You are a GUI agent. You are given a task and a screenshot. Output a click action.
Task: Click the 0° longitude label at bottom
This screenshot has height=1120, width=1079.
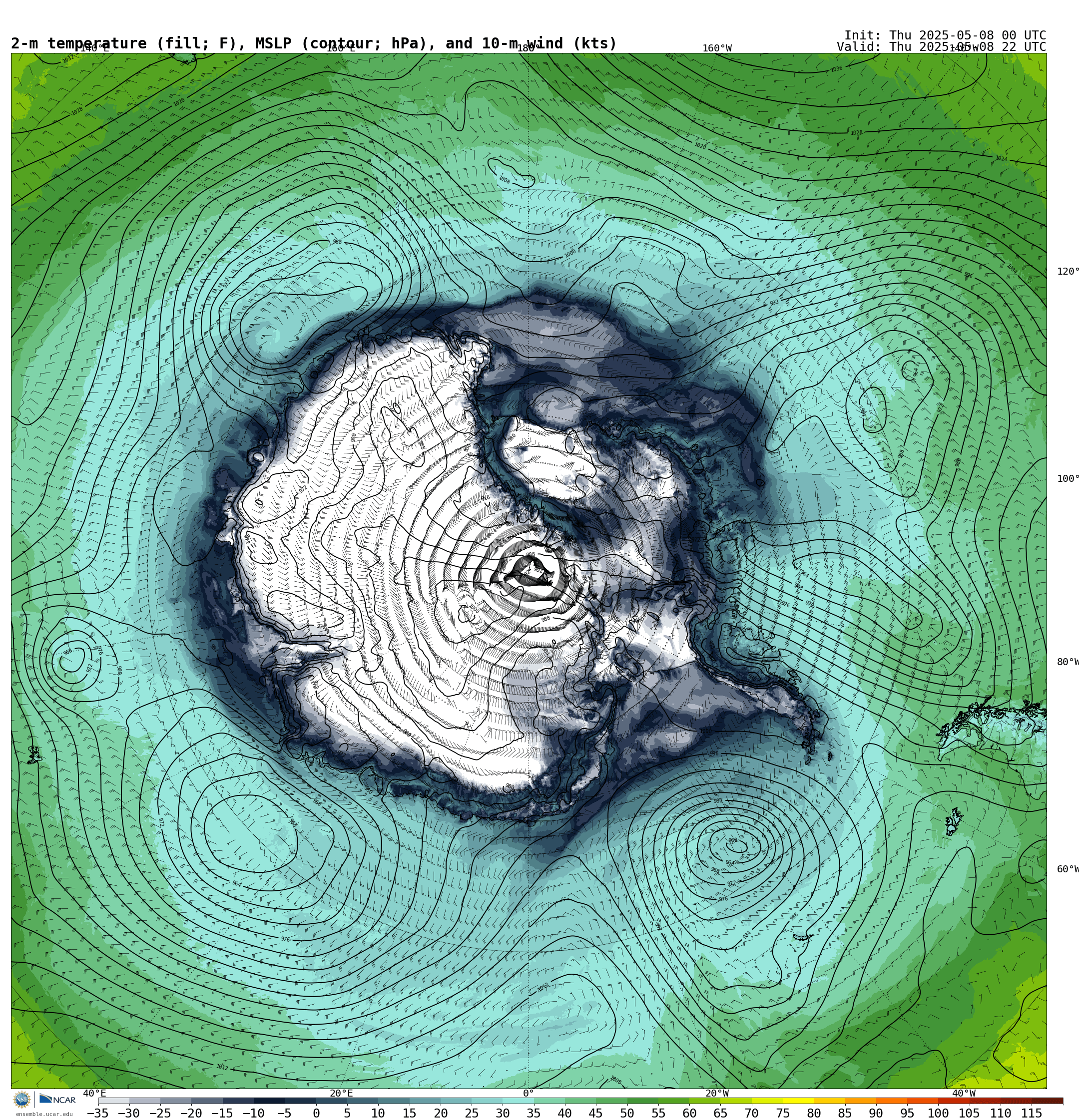click(x=529, y=1093)
